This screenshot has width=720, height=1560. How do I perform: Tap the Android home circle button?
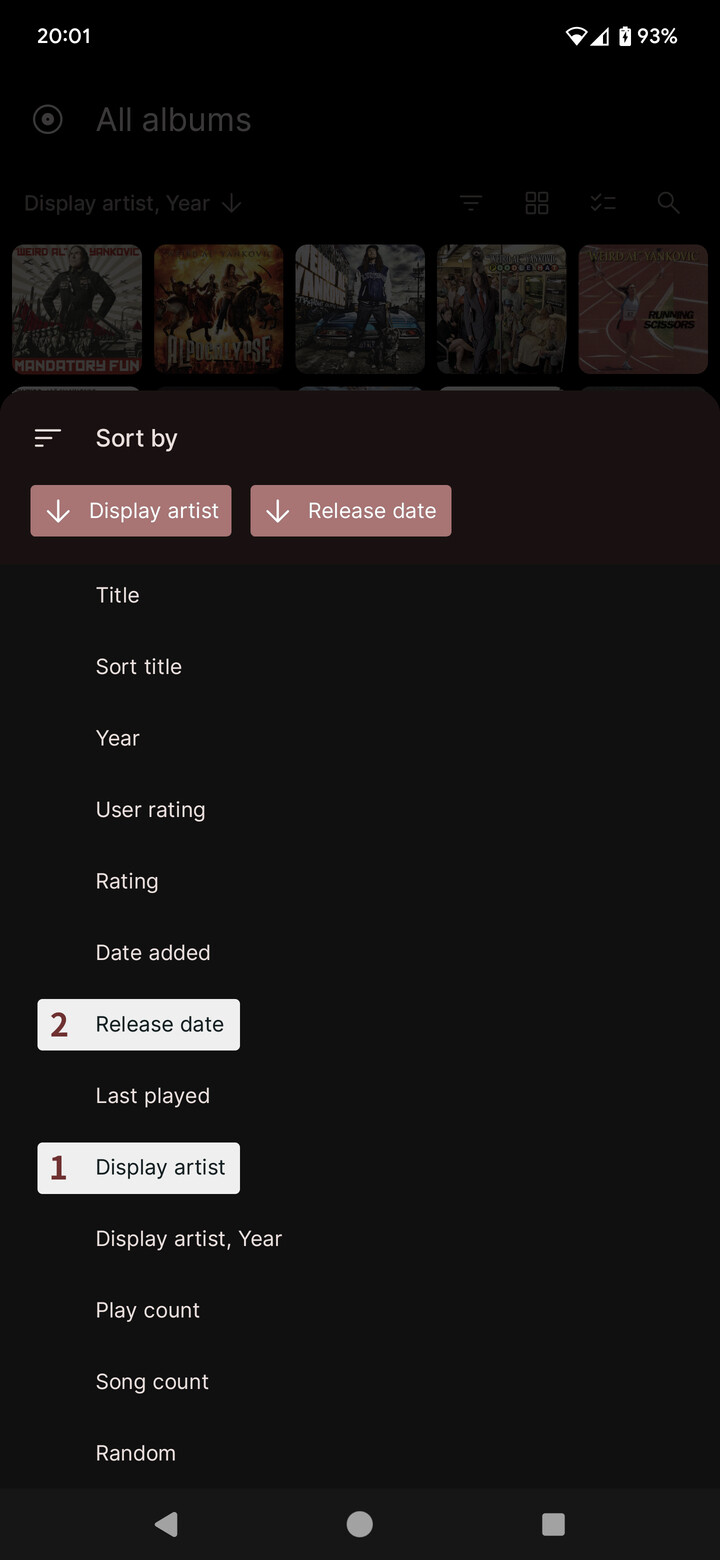(x=360, y=1524)
